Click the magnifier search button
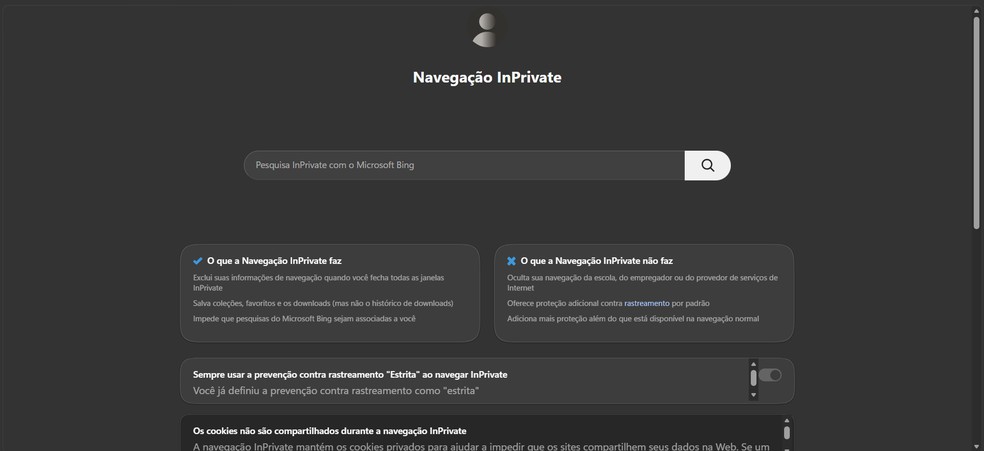 707,165
